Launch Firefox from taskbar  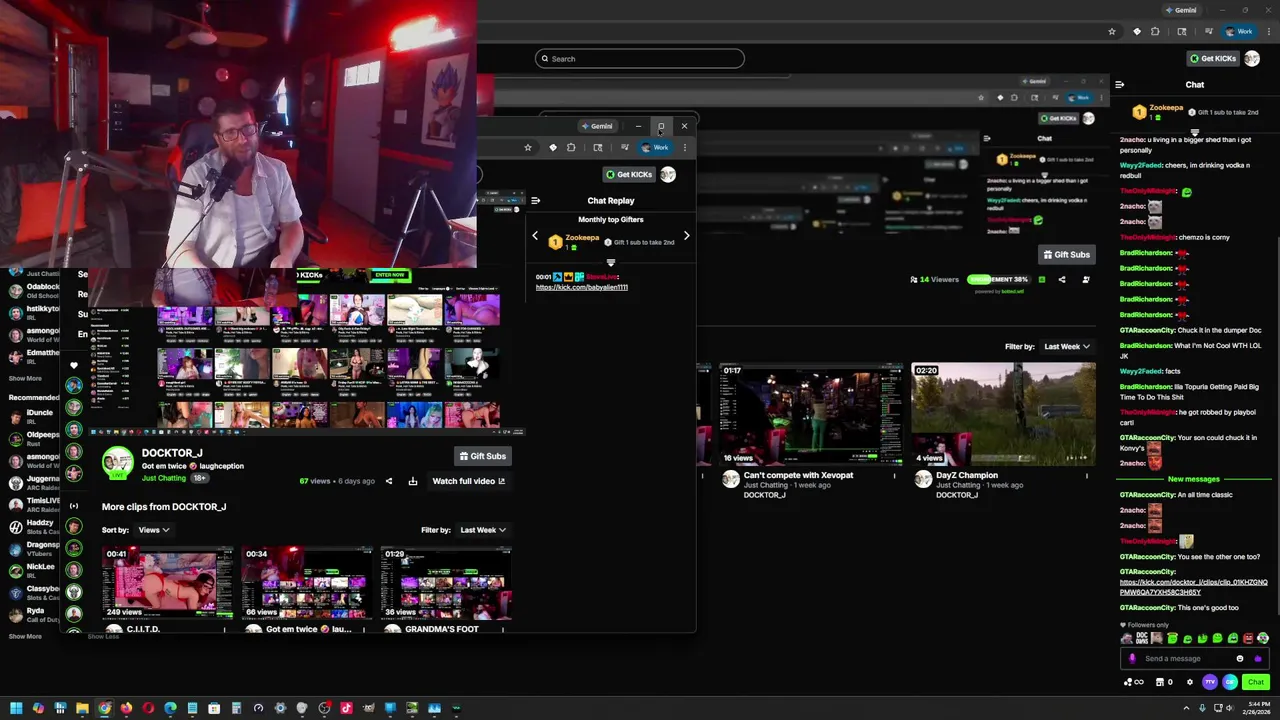click(x=126, y=708)
